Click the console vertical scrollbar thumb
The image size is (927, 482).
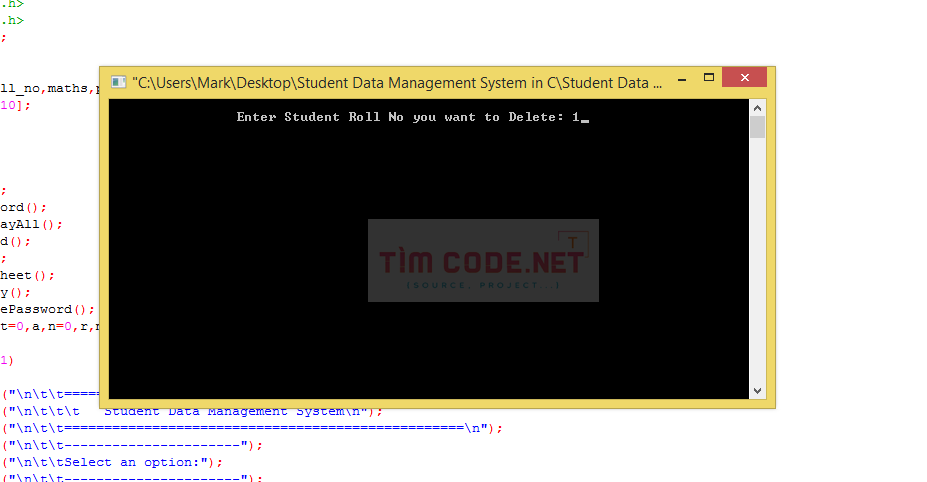tap(757, 127)
